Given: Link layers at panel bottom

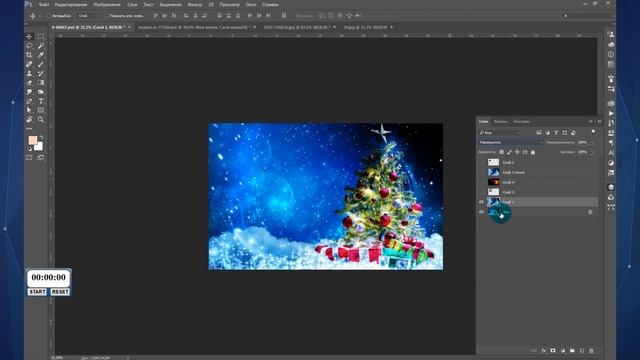Looking at the screenshot, I should click(534, 351).
